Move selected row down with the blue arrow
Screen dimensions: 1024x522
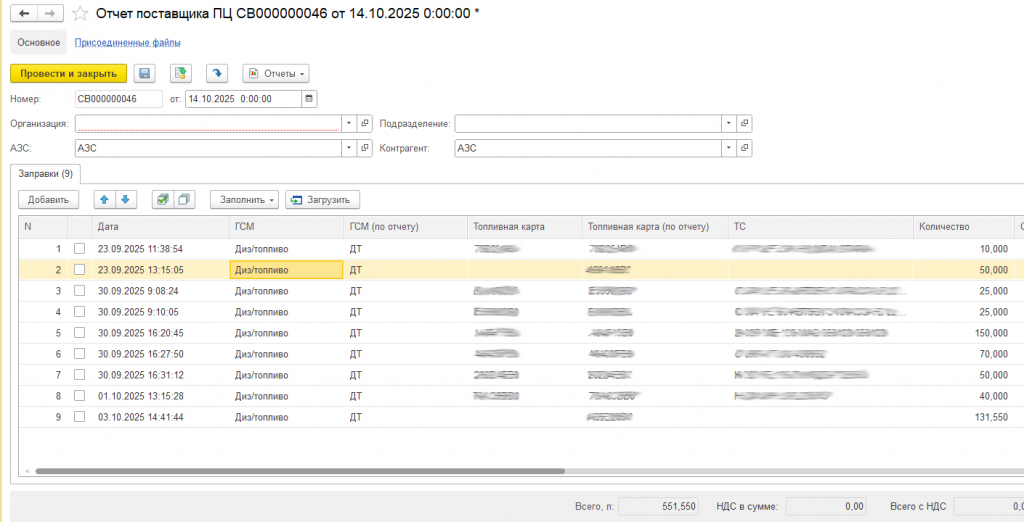click(125, 200)
